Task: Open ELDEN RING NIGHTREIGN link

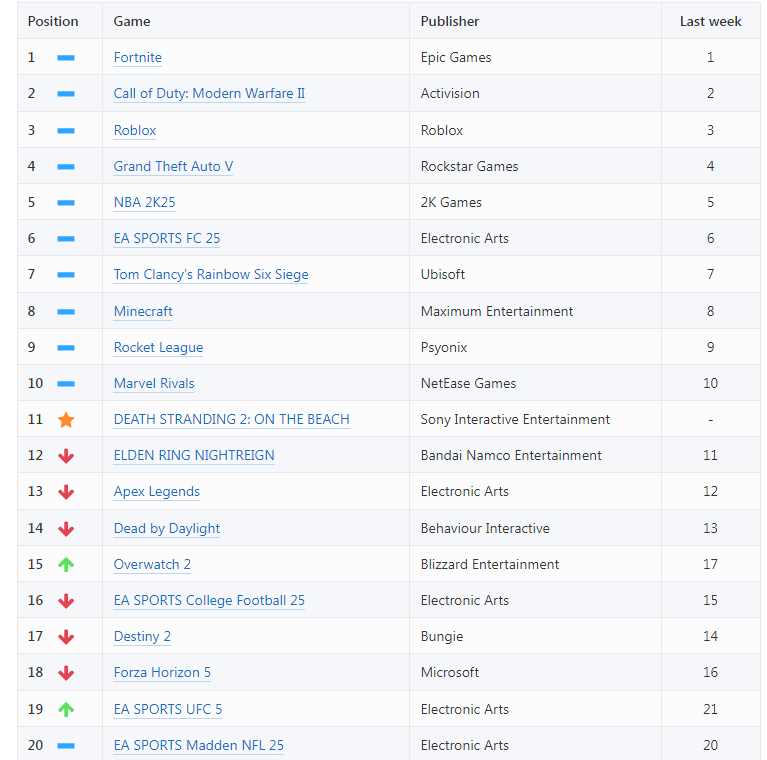Action: tap(194, 455)
